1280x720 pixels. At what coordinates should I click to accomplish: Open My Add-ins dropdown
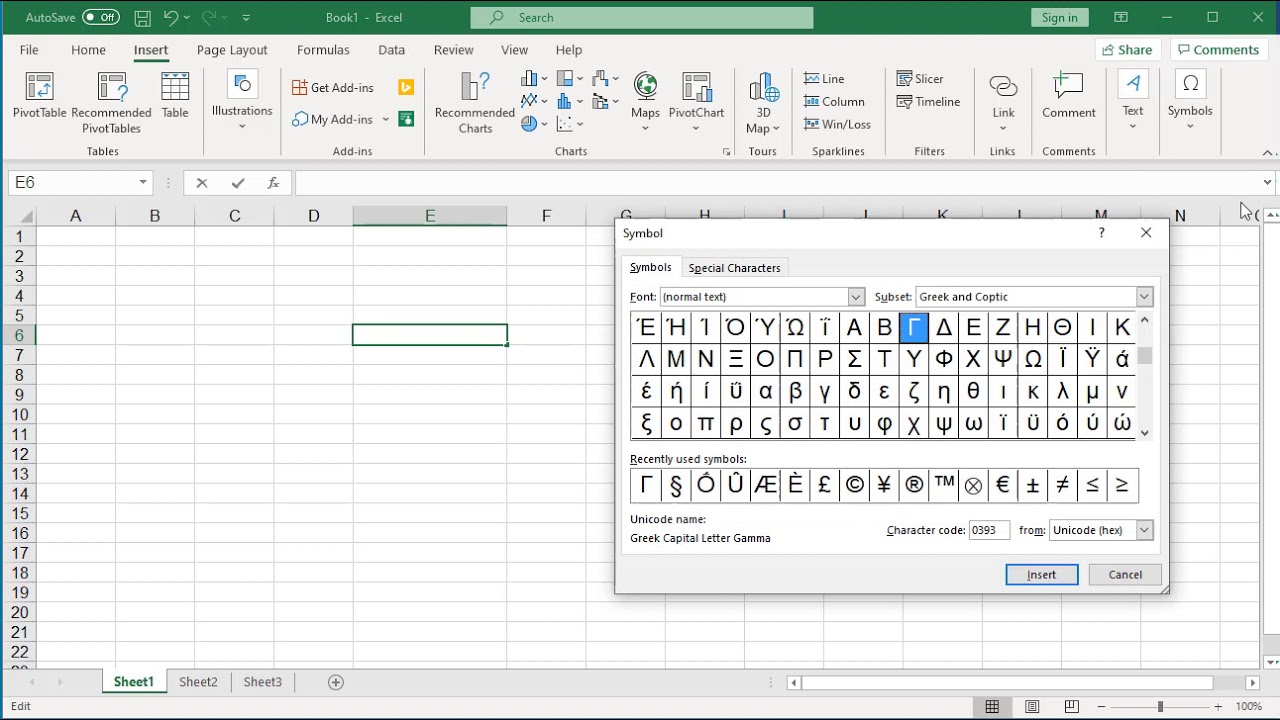pyautogui.click(x=385, y=120)
